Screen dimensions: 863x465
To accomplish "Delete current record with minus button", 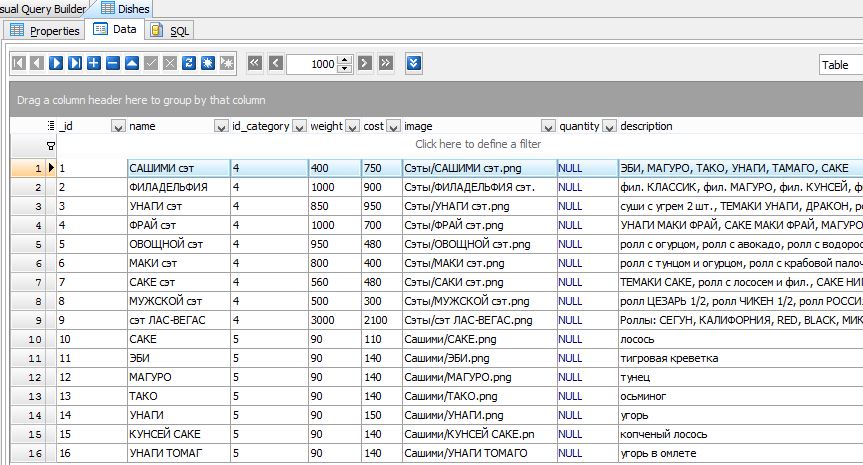I will tap(113, 63).
